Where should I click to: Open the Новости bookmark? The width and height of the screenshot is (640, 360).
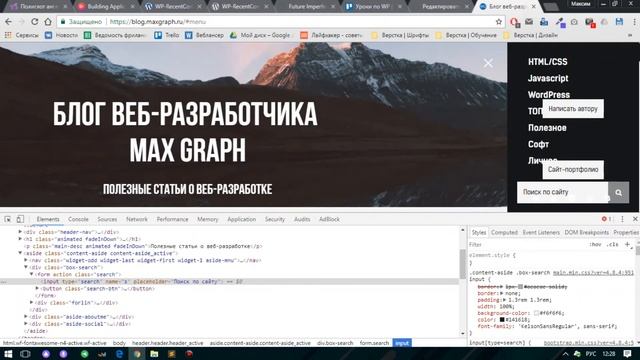(61, 36)
